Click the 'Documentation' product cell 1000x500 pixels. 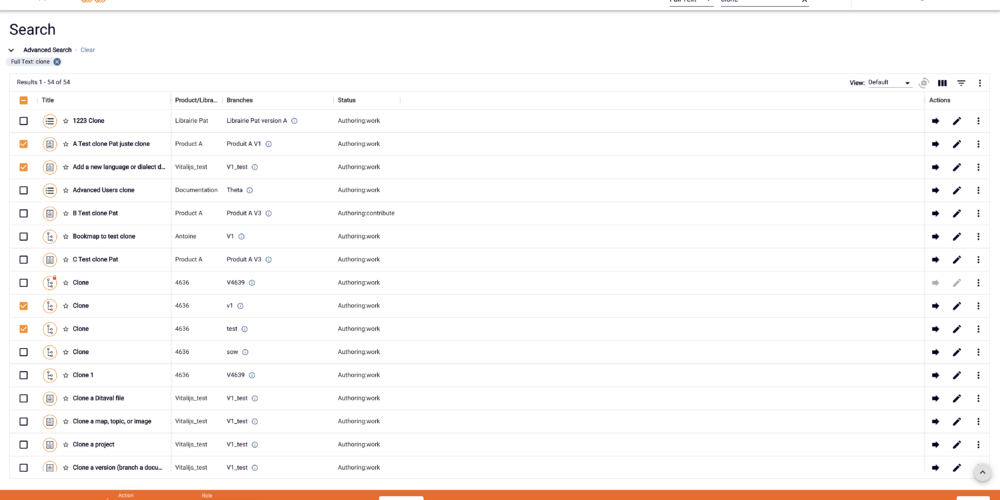(x=196, y=190)
